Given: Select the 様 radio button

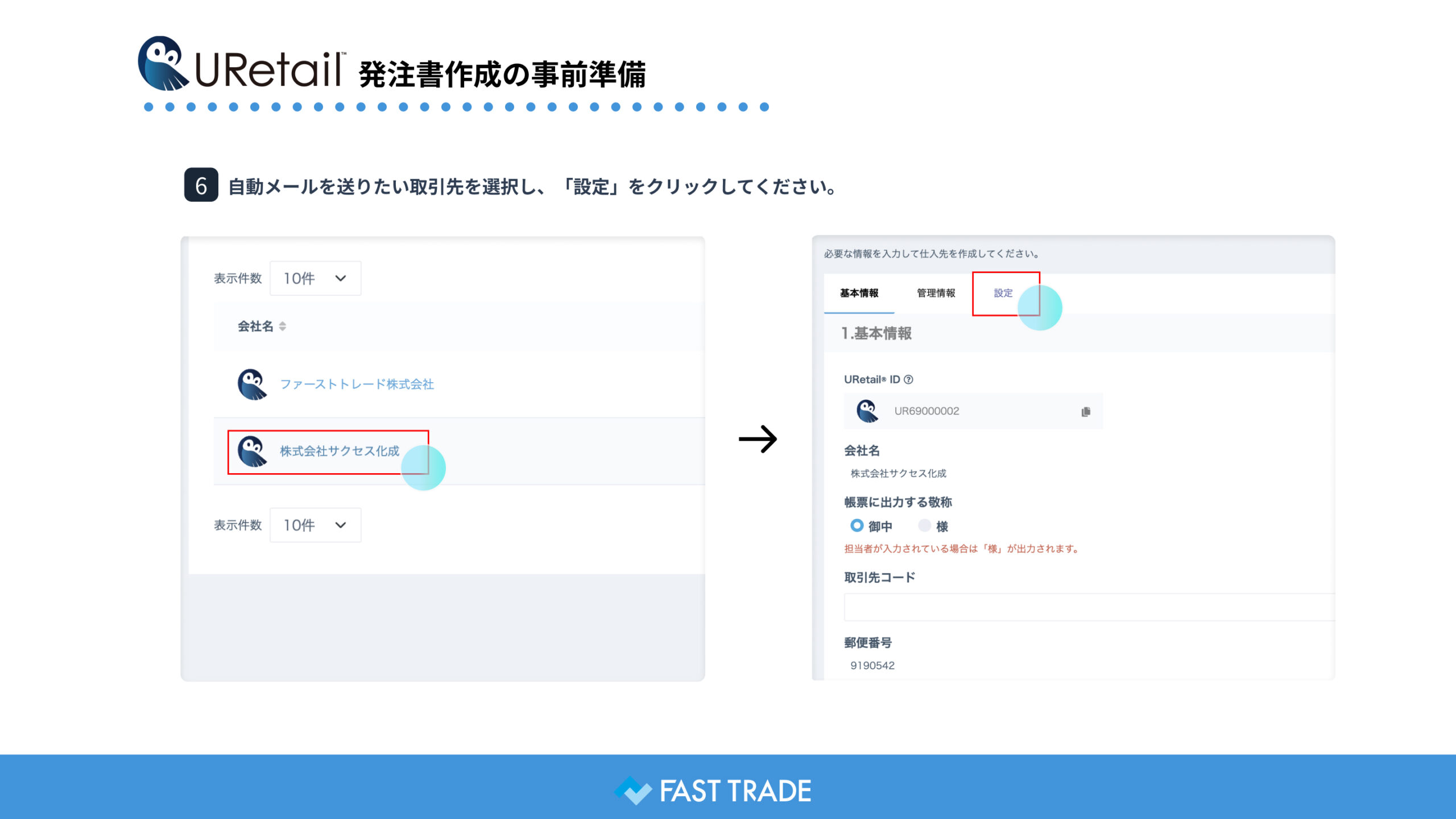Looking at the screenshot, I should coord(925,526).
